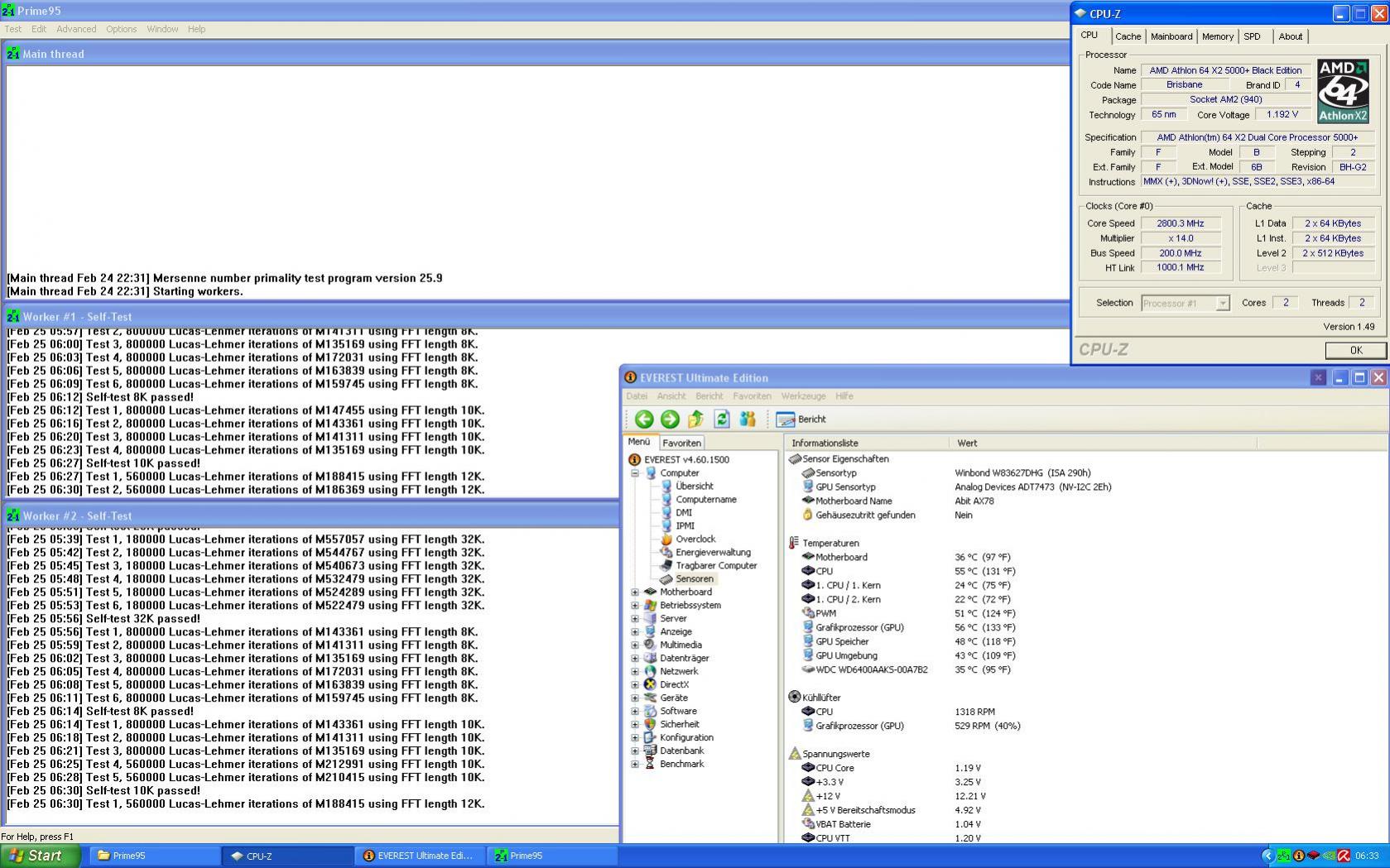Open the Bericht report button in EVEREST toolbar
Viewport: 1390px width, 868px height.
801,420
